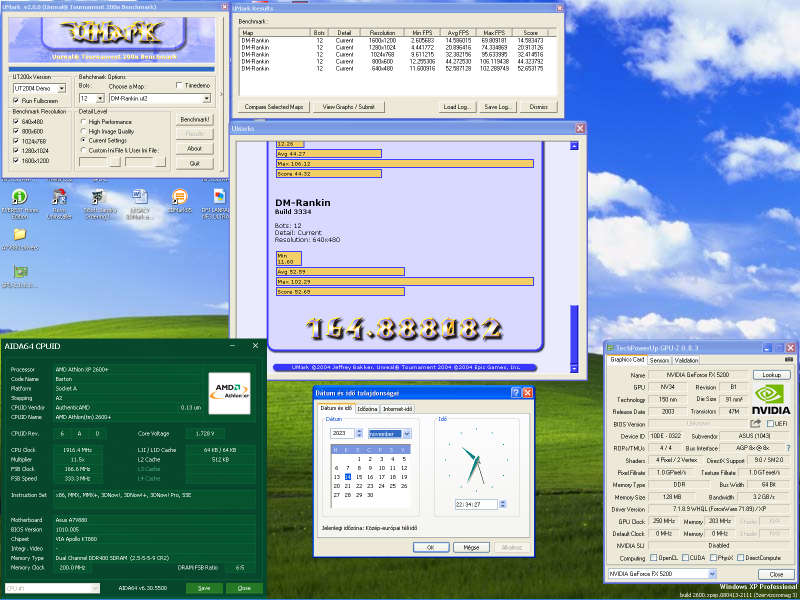Switch to the Internet-idő tab
The width and height of the screenshot is (800, 600).
click(397, 409)
